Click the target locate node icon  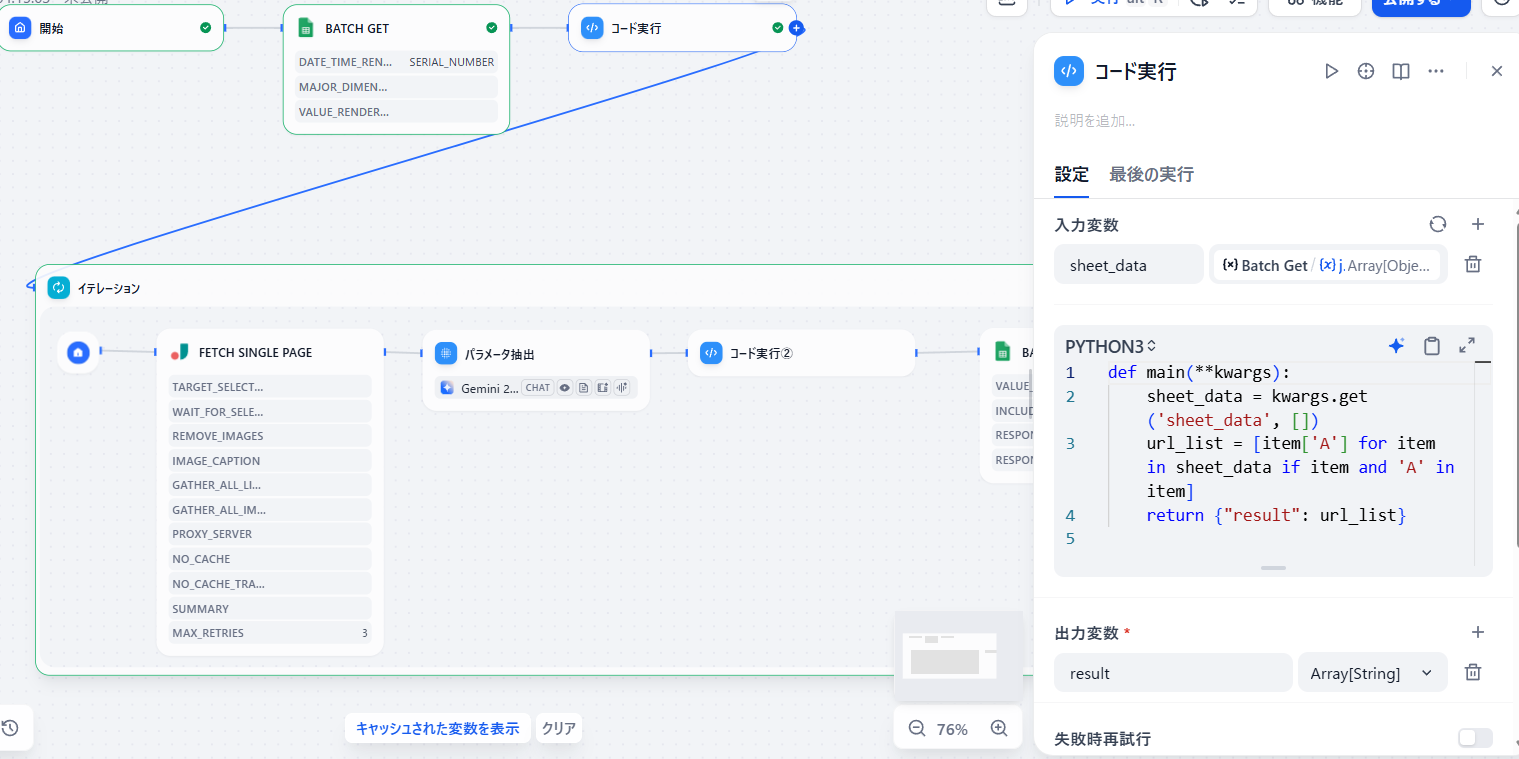(x=1366, y=71)
